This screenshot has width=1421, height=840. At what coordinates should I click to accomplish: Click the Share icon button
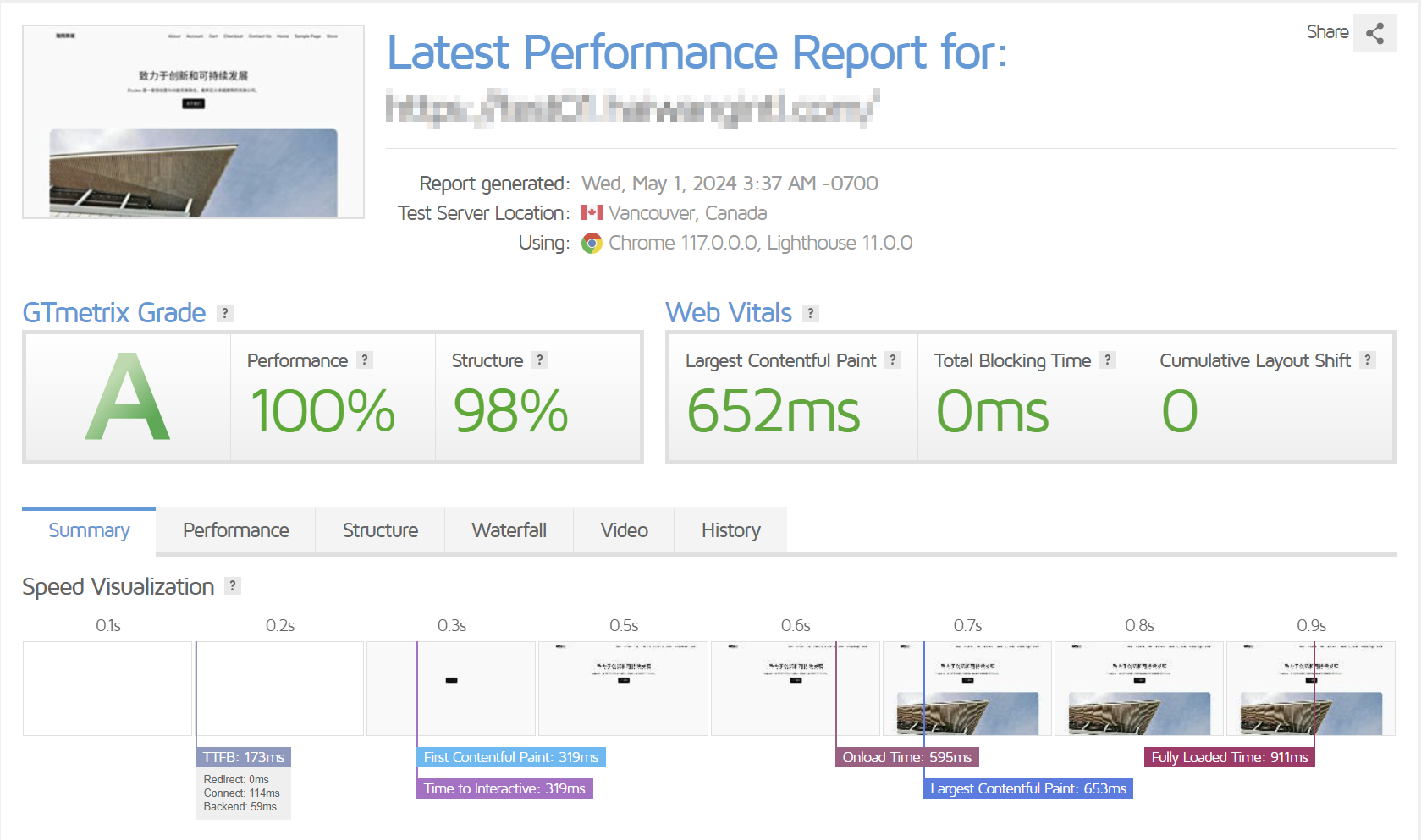point(1374,34)
